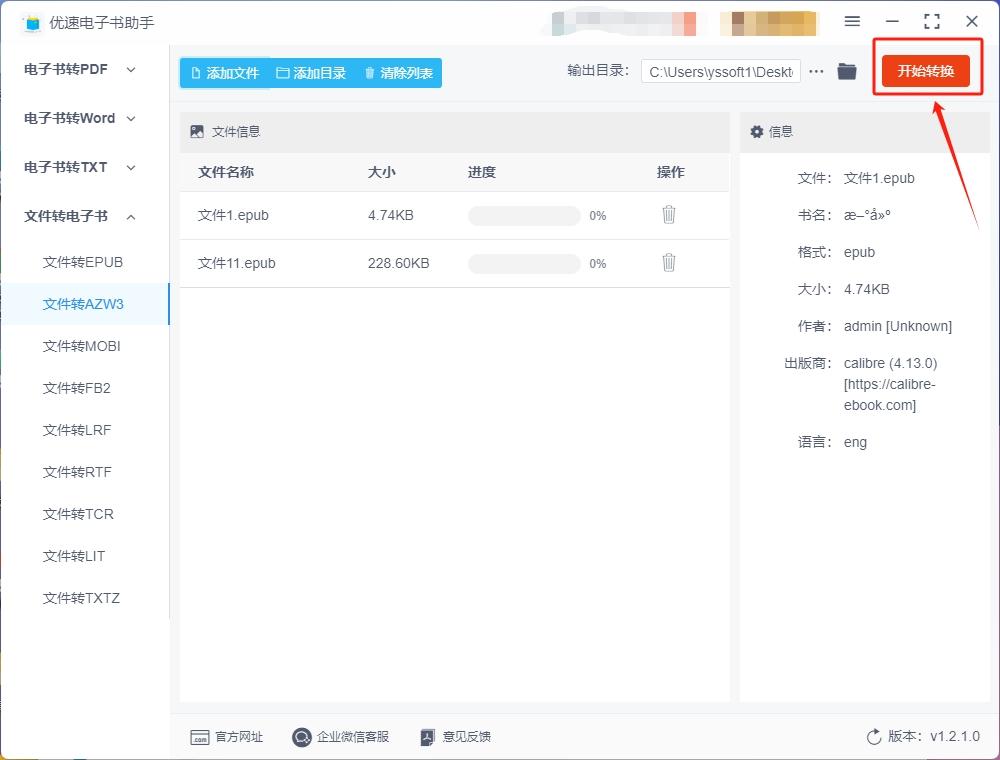Click the 信息 panel gear icon
This screenshot has width=1000, height=760.
click(757, 131)
